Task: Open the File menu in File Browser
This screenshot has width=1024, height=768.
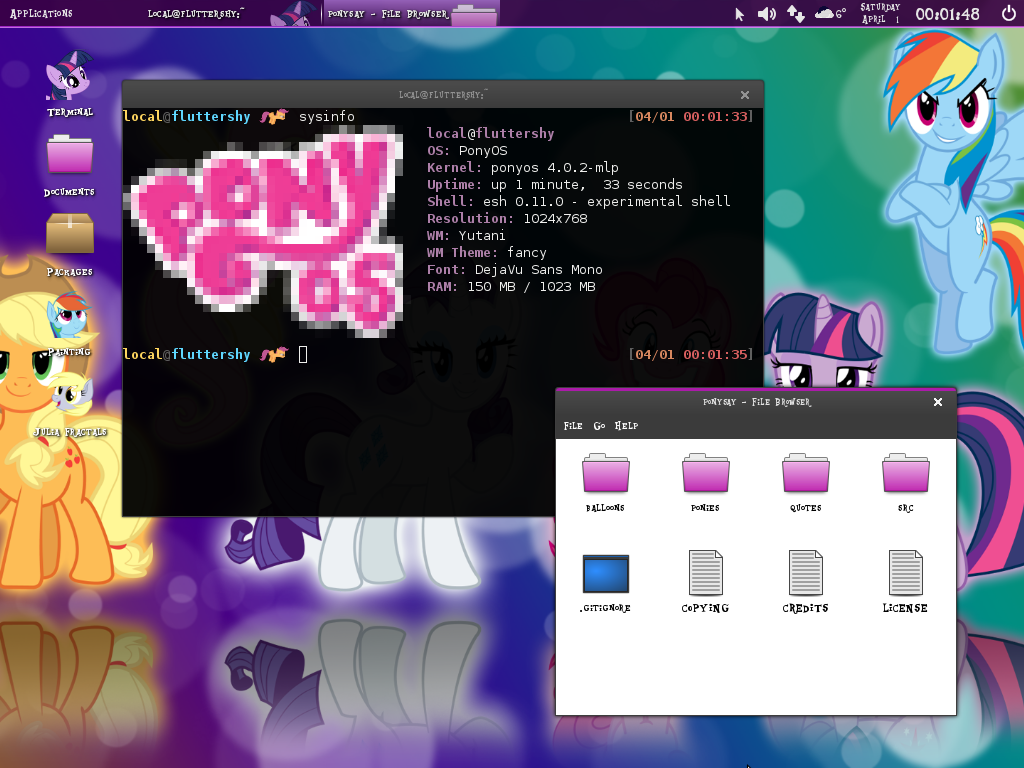Action: click(x=573, y=426)
